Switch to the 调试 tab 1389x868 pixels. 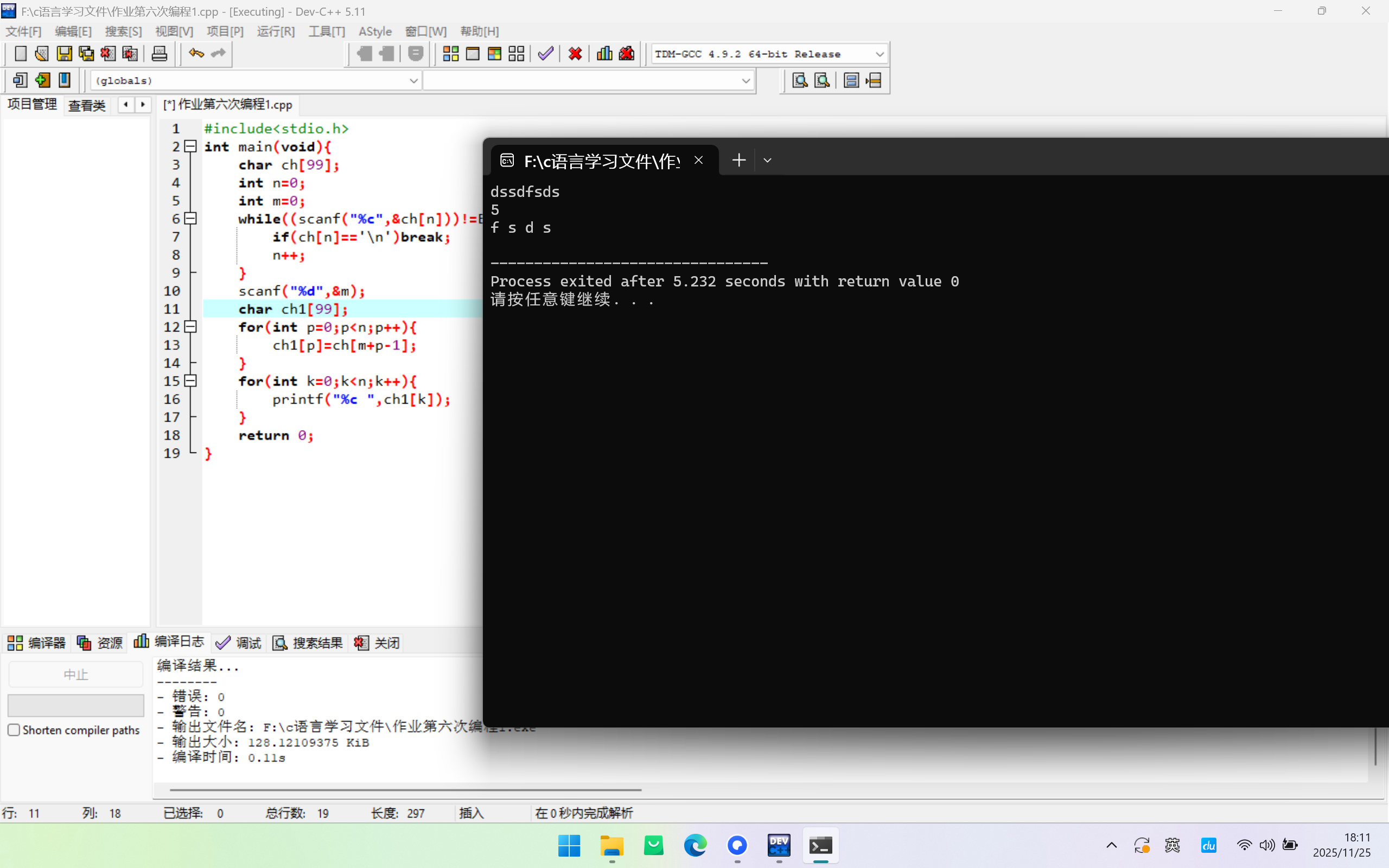tap(239, 642)
